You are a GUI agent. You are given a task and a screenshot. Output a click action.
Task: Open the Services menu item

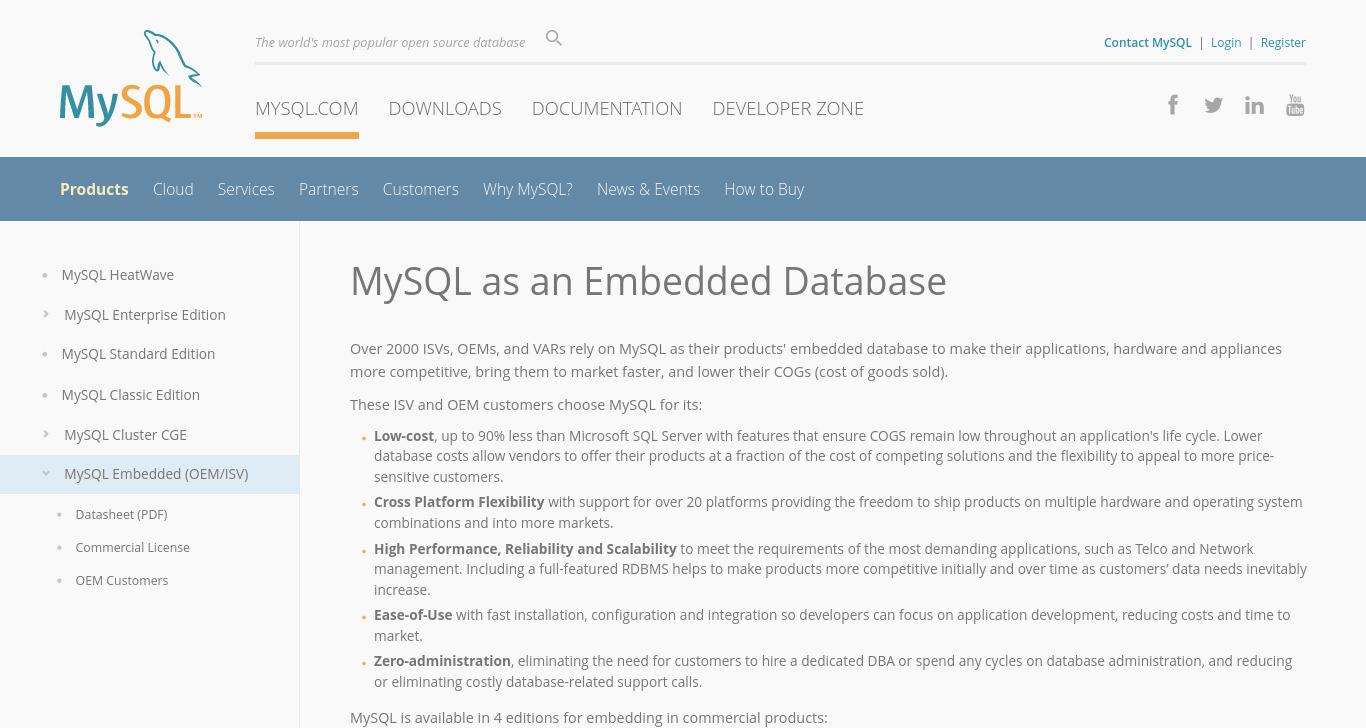point(246,189)
